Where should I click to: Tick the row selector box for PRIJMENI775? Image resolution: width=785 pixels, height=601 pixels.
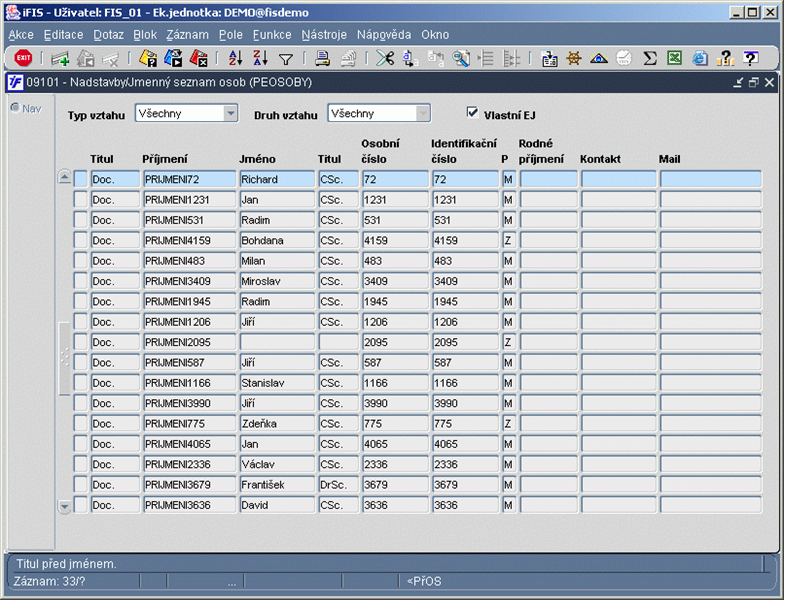[x=81, y=424]
